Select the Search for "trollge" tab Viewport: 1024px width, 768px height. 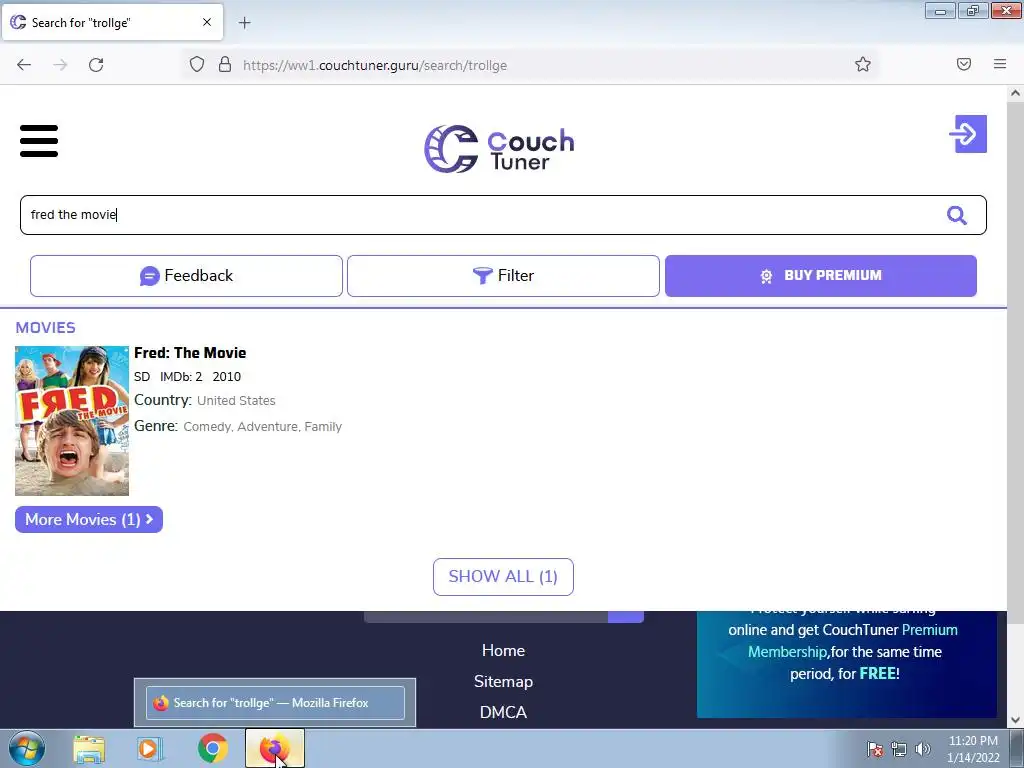(112, 22)
